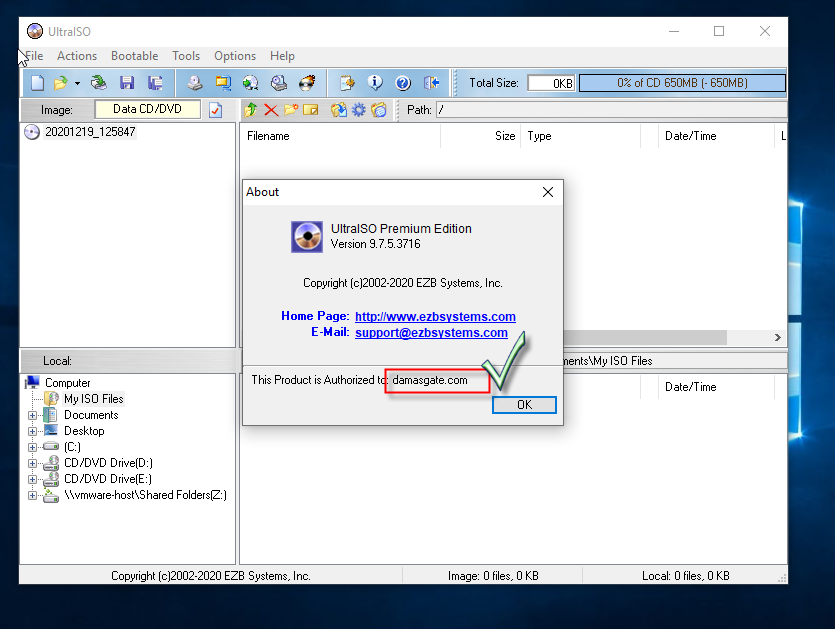
Task: Click the Data CD/DVD image type box
Action: coord(148,109)
